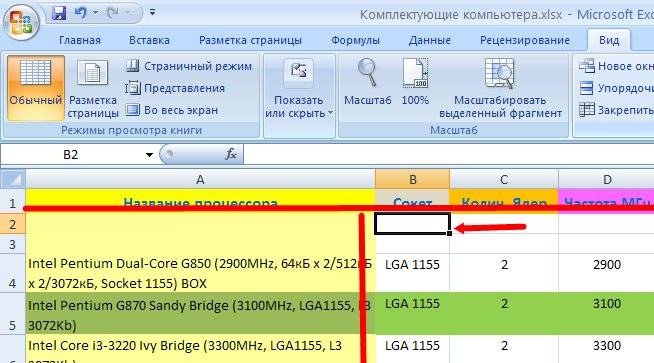654x363 pixels.
Task: Click the Name Box showing B2
Action: [x=71, y=155]
